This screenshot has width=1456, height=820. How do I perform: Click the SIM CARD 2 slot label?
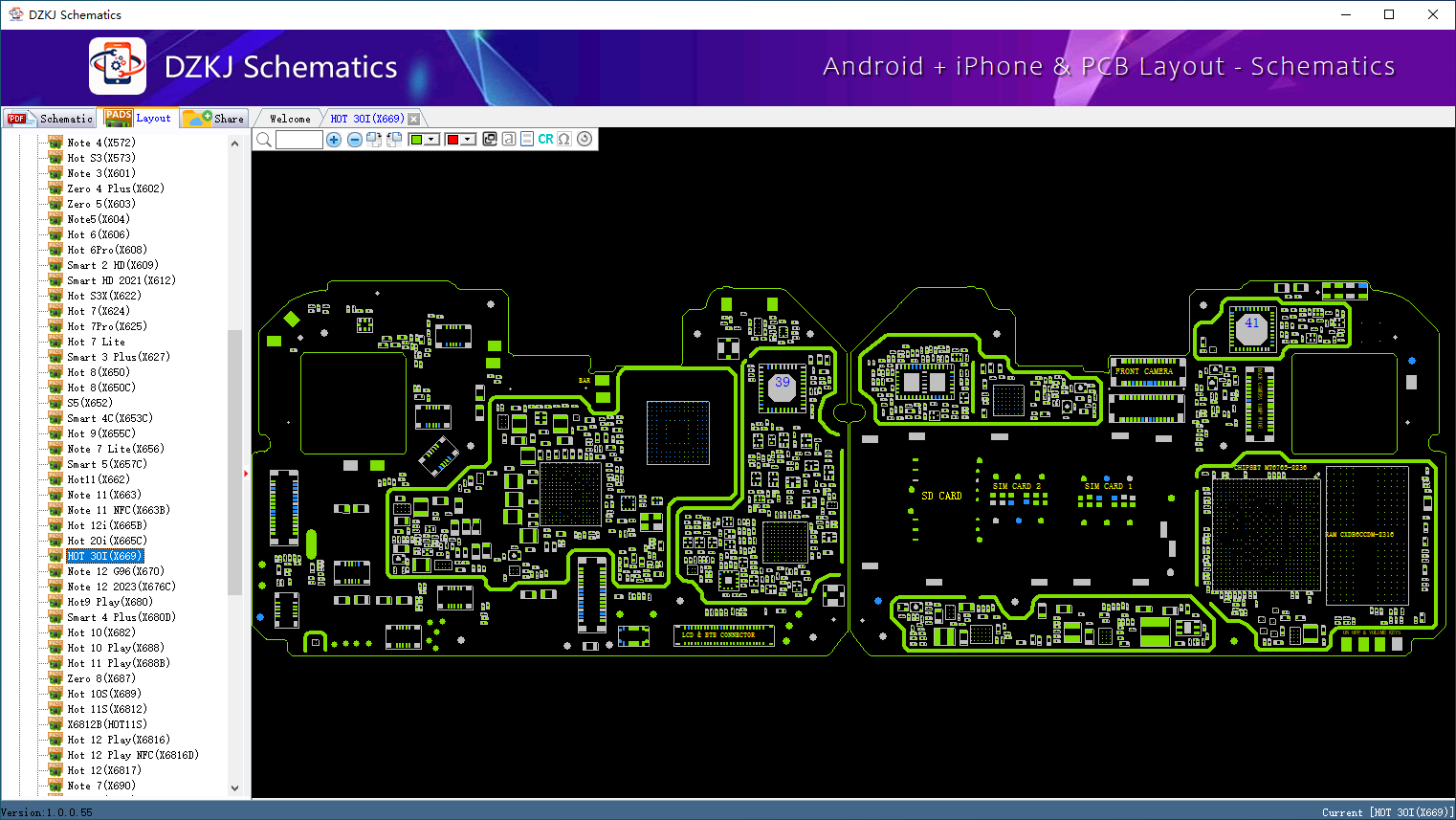pos(1016,486)
